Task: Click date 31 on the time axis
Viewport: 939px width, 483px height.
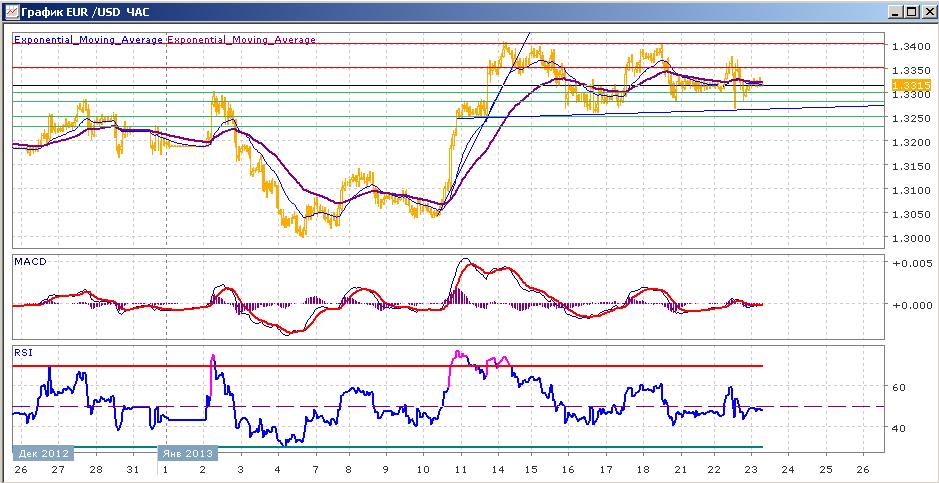Action: 134,468
